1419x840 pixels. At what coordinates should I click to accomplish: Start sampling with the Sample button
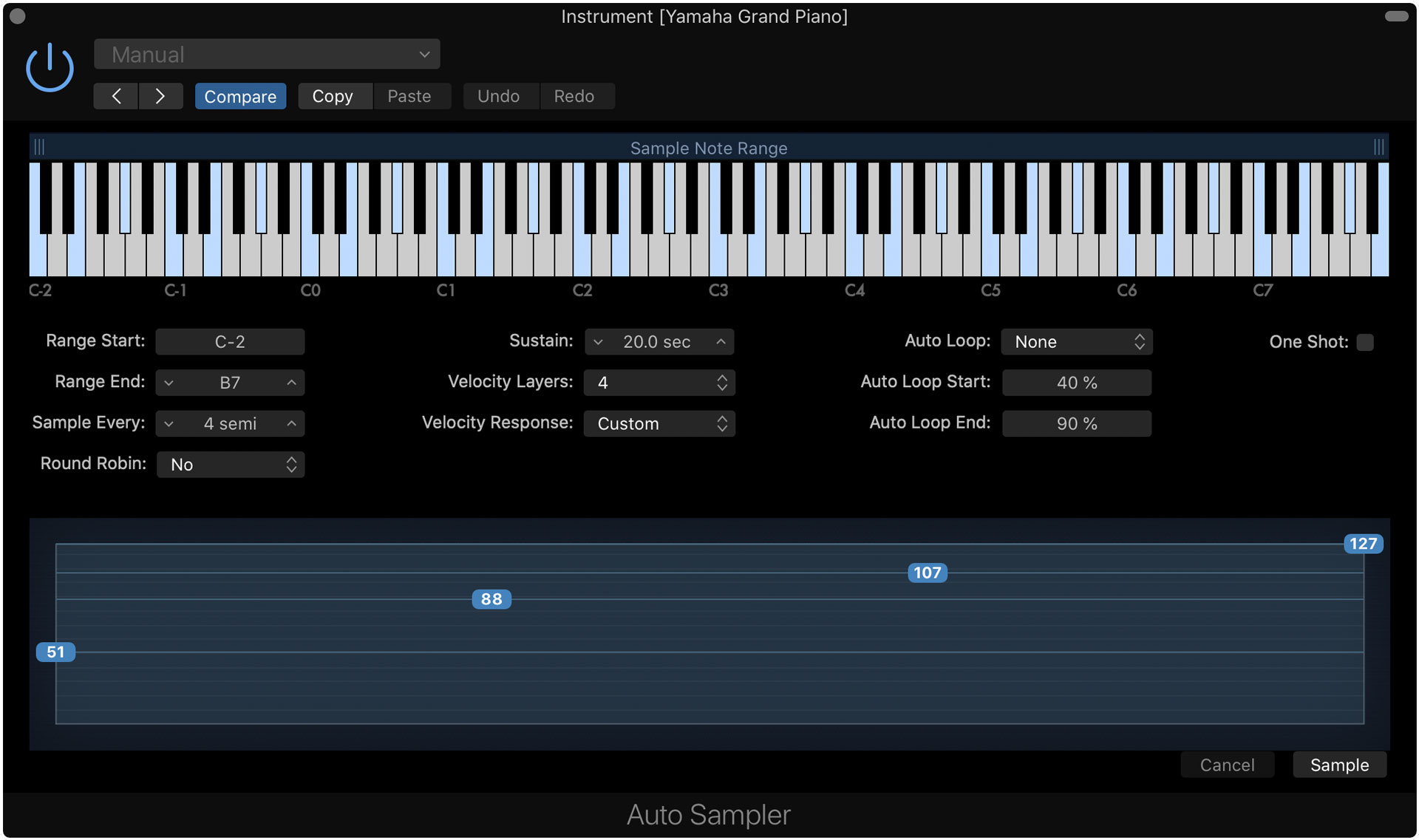pyautogui.click(x=1339, y=765)
